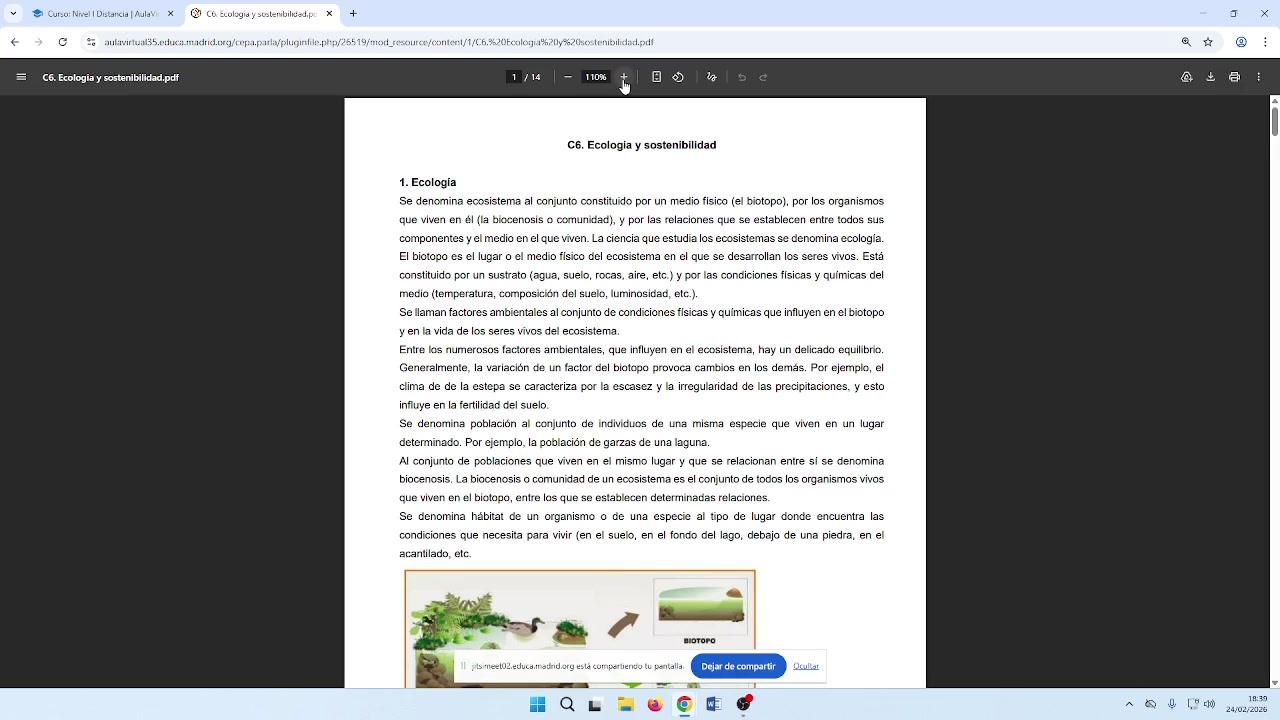Open File Explorer from the taskbar

[626, 704]
